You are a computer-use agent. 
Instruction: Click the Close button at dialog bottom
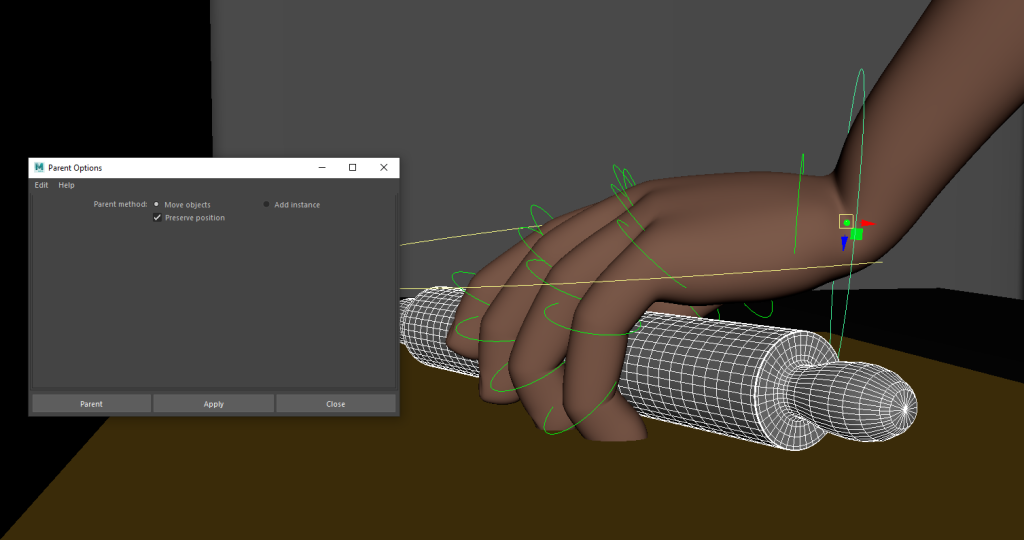click(x=336, y=404)
